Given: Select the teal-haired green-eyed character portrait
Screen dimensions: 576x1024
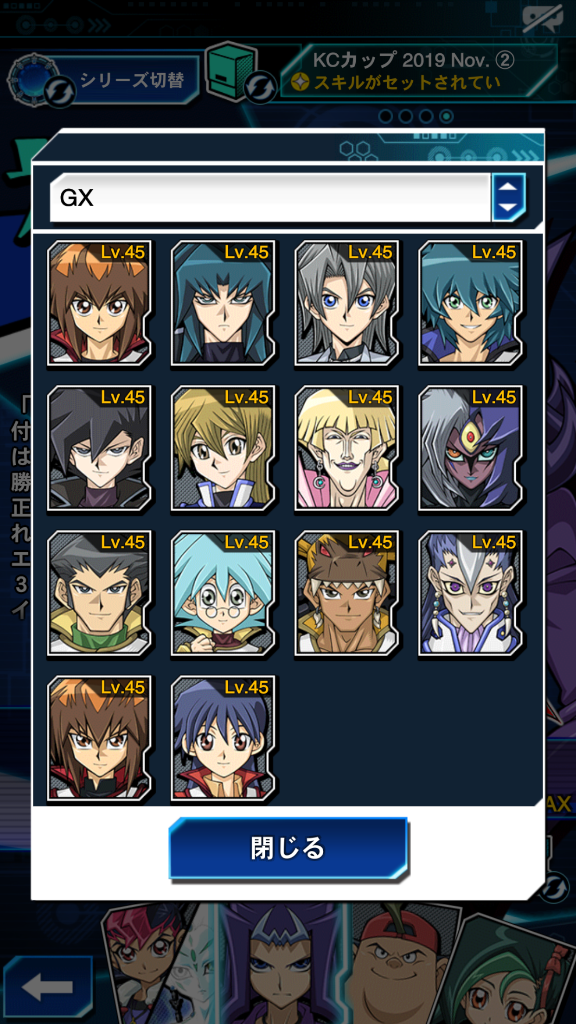Looking at the screenshot, I should 470,303.
